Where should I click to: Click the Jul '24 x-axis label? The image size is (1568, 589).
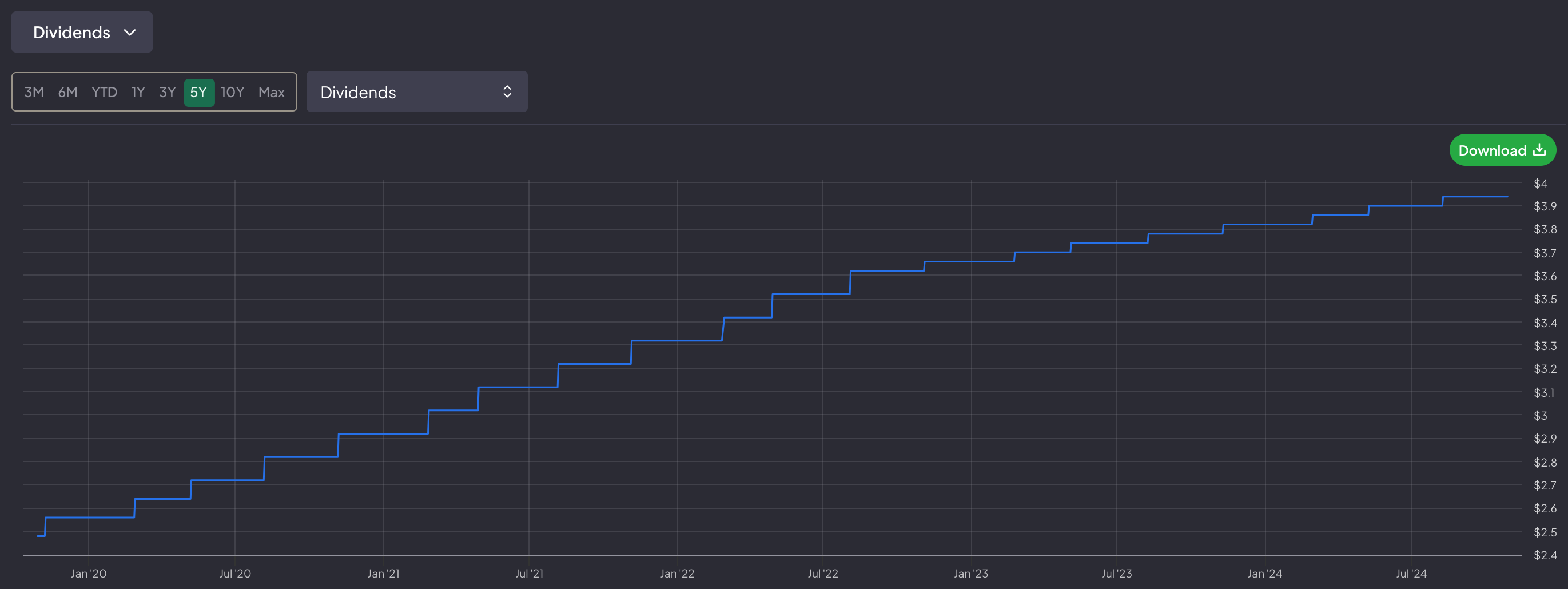(1411, 574)
